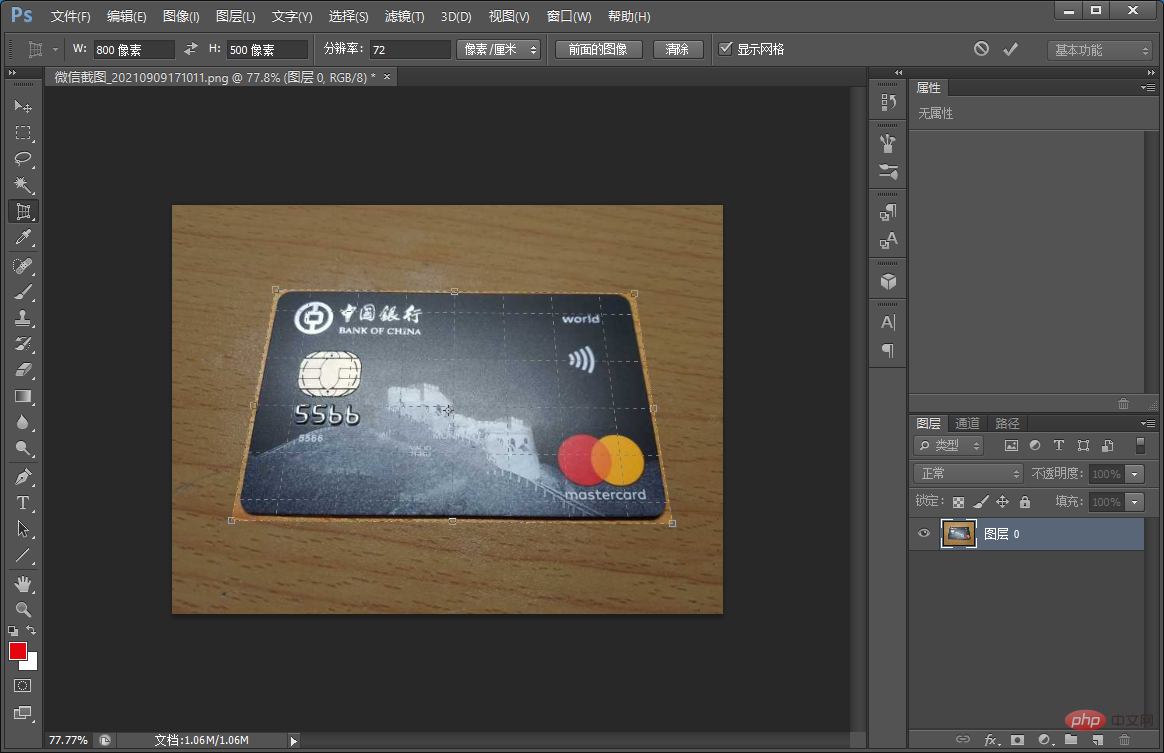Image resolution: width=1164 pixels, height=753 pixels.
Task: Toggle filter for pixel layers
Action: (x=1011, y=446)
